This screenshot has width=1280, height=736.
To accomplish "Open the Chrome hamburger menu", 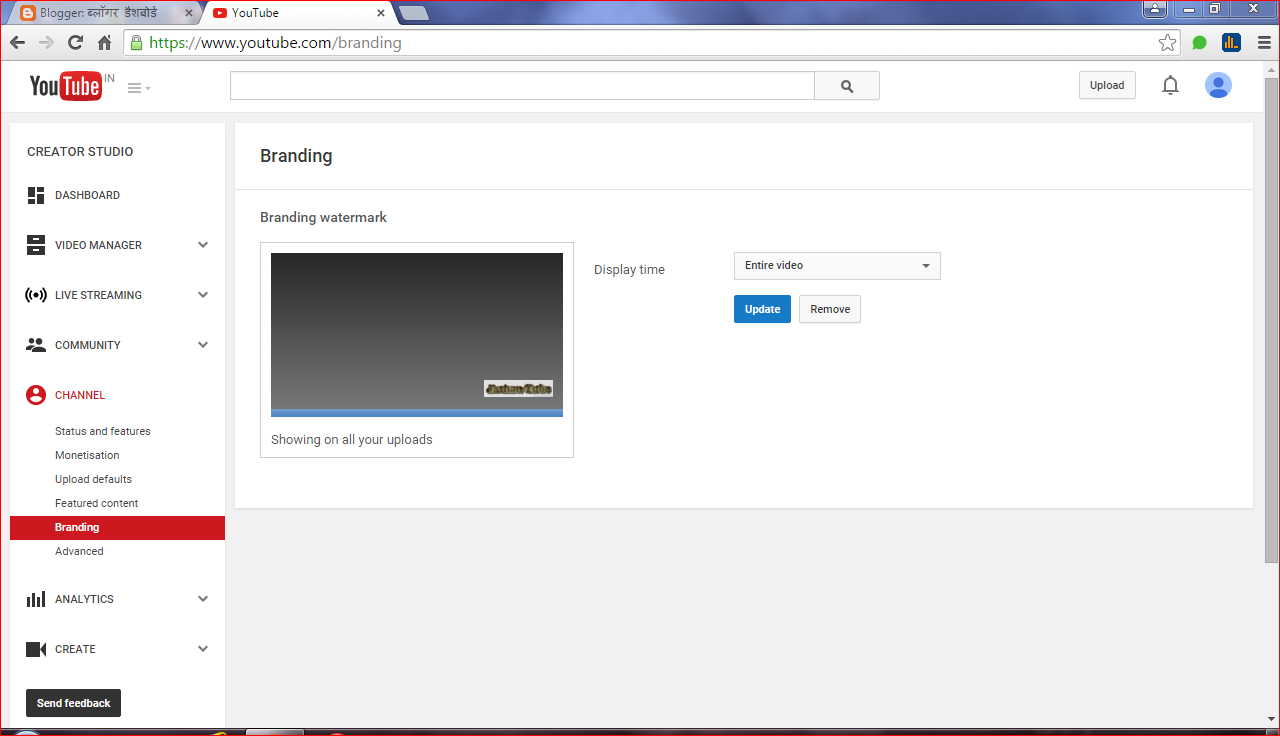I will 1264,43.
